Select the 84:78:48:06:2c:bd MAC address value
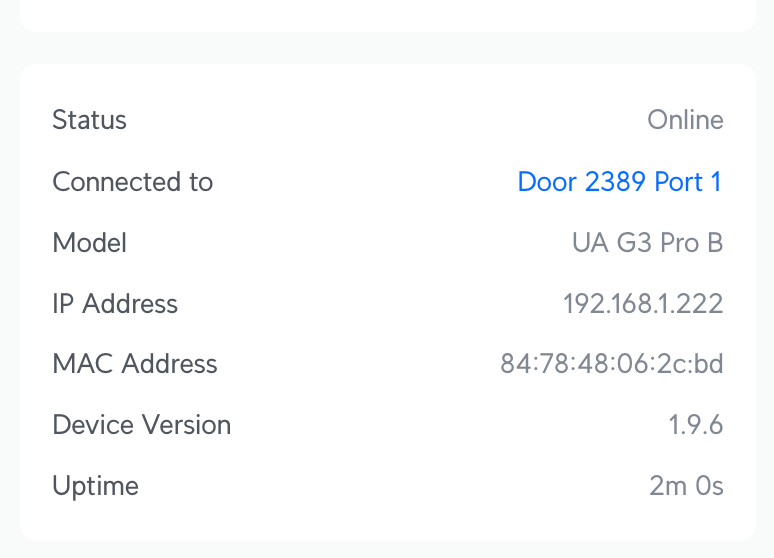Screen dimensions: 774x558 coord(611,364)
